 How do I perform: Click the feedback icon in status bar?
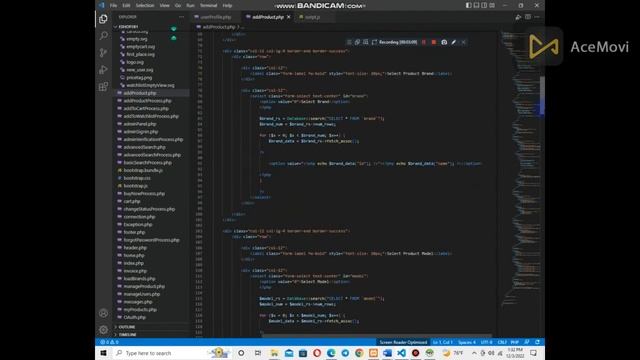click(527, 342)
